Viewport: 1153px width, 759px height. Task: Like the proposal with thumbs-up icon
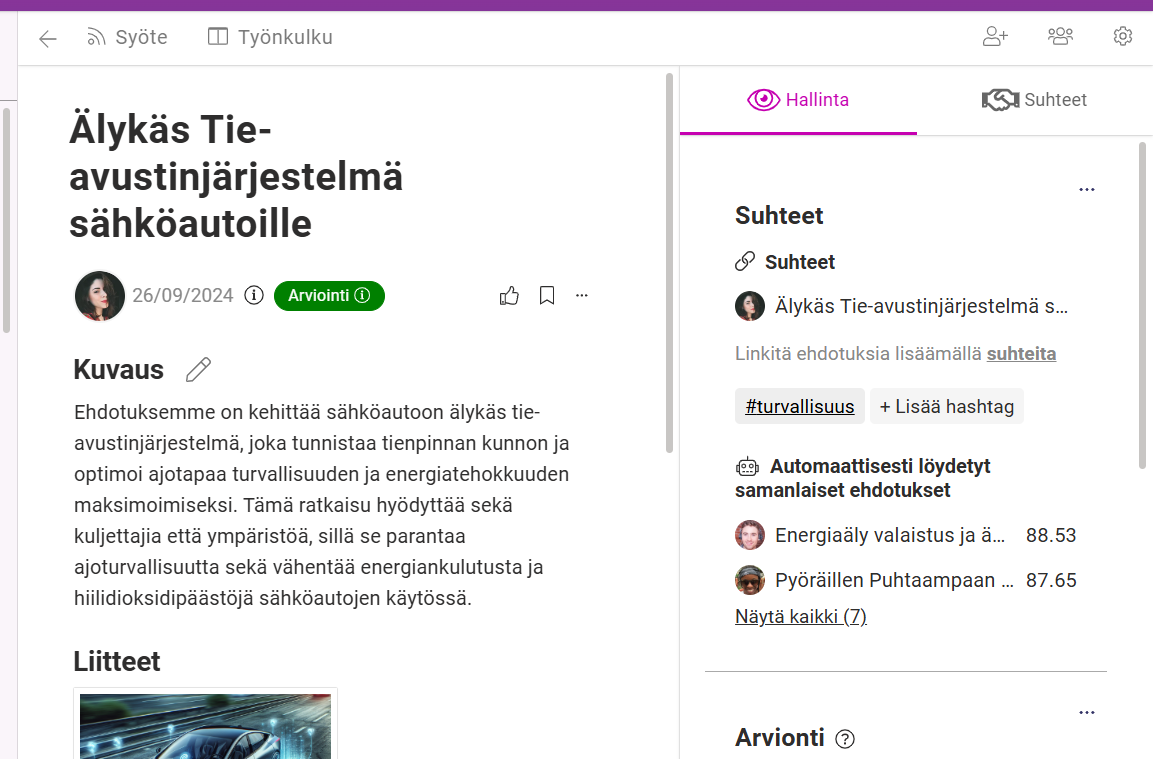[x=509, y=296]
